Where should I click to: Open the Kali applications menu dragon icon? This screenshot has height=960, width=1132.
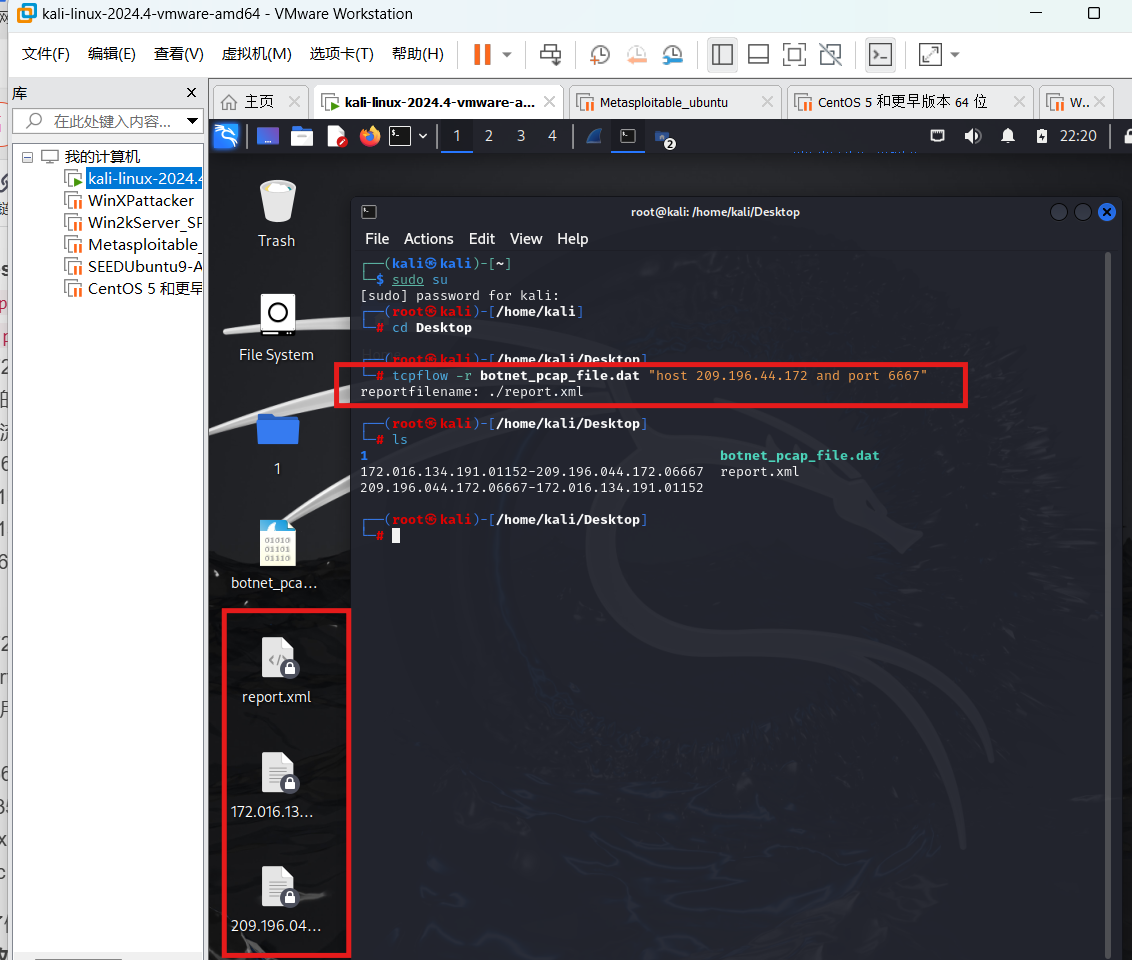coord(226,136)
